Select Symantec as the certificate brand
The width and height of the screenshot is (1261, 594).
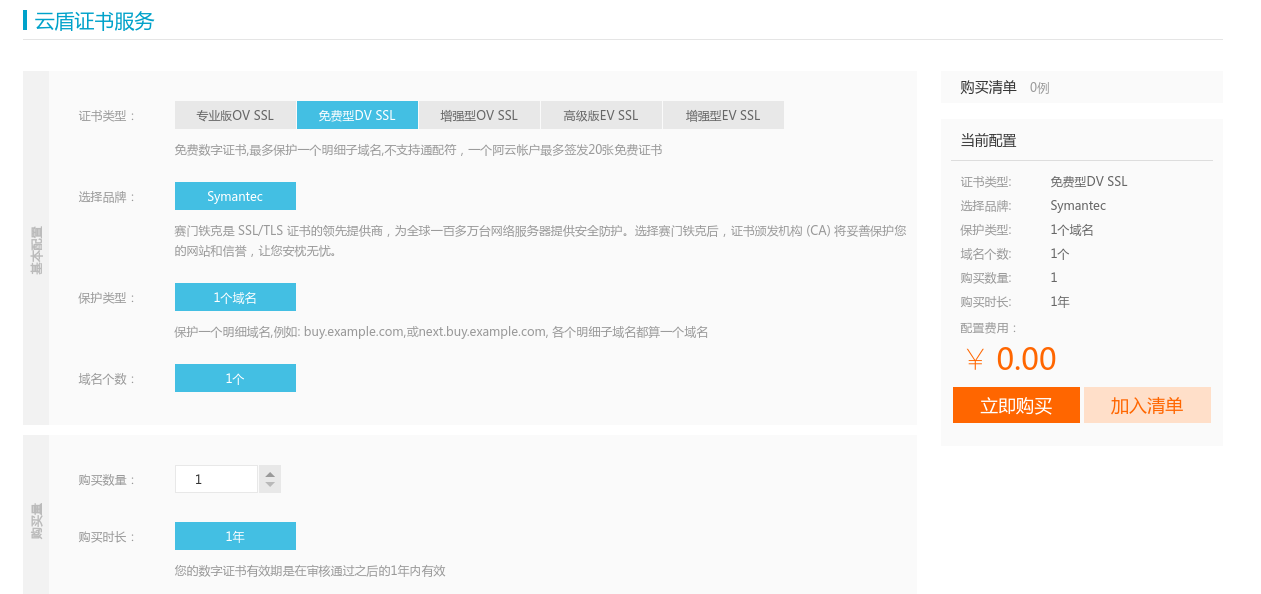point(235,195)
